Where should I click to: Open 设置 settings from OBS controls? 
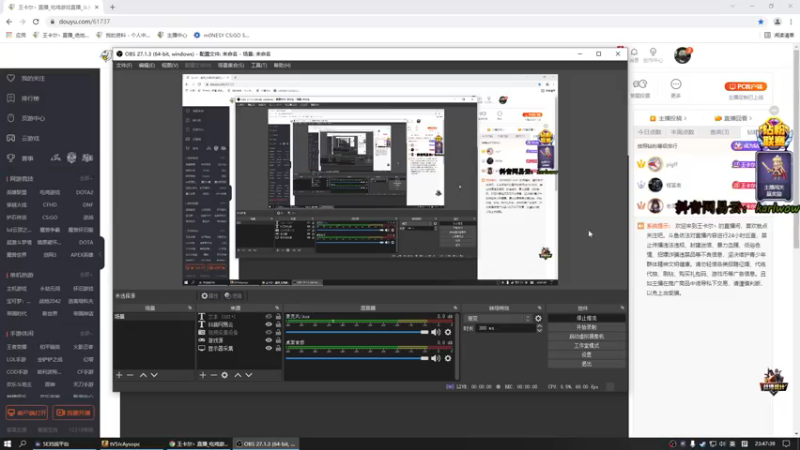586,355
